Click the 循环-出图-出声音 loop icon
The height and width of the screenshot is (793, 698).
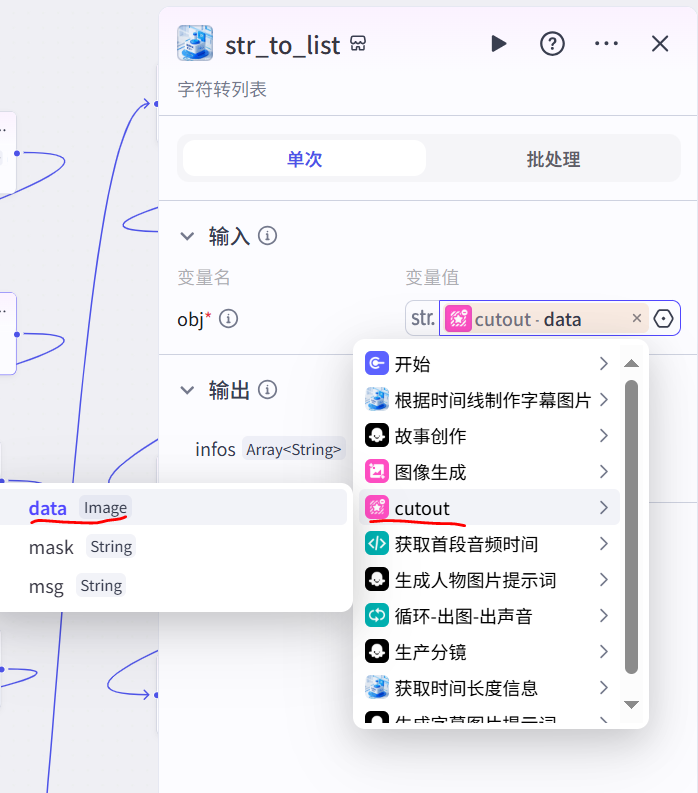point(377,615)
